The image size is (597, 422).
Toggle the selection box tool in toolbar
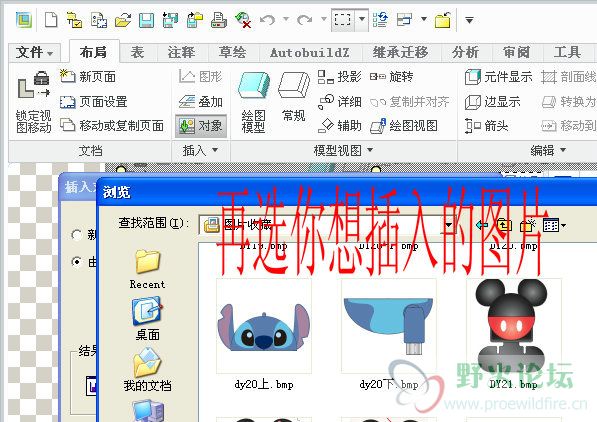tap(342, 19)
